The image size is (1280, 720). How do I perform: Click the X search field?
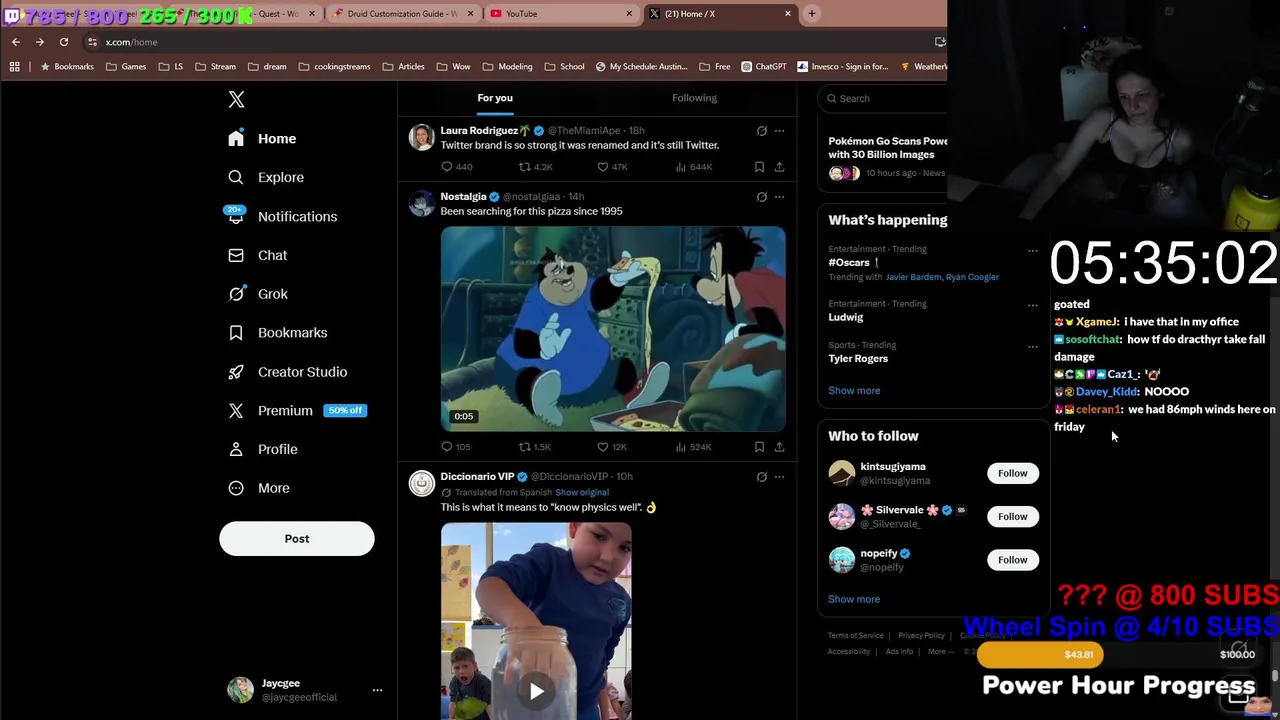coord(882,98)
